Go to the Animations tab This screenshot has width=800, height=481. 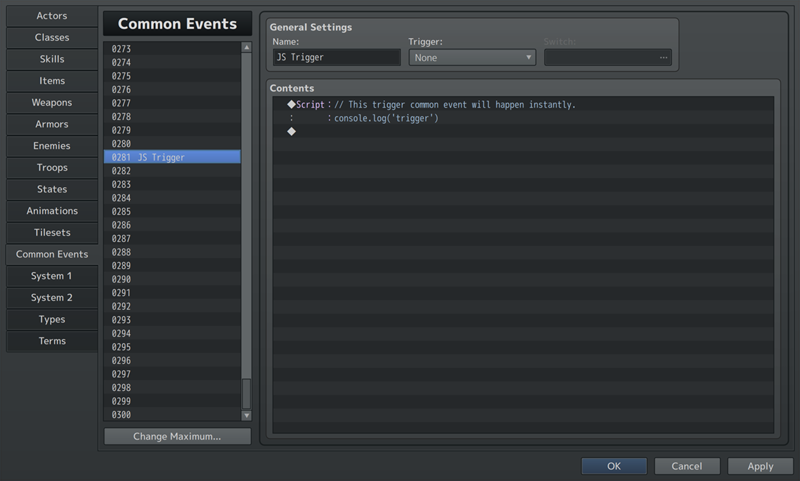[52, 211]
